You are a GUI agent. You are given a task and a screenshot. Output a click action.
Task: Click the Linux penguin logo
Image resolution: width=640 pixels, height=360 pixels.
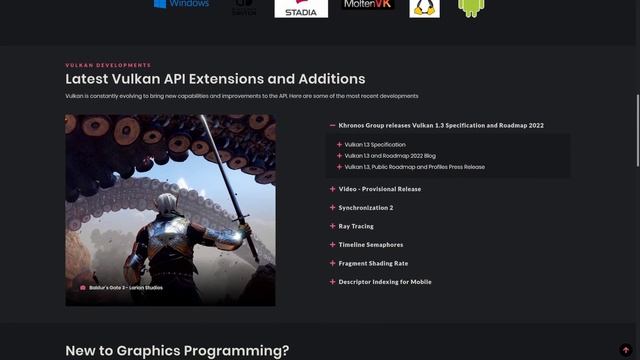[x=424, y=8]
